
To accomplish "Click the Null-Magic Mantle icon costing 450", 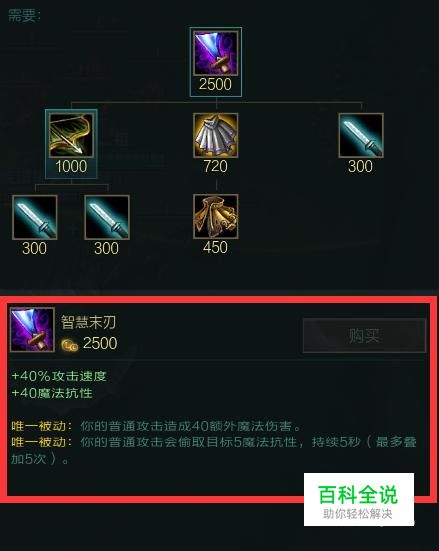I will [215, 216].
